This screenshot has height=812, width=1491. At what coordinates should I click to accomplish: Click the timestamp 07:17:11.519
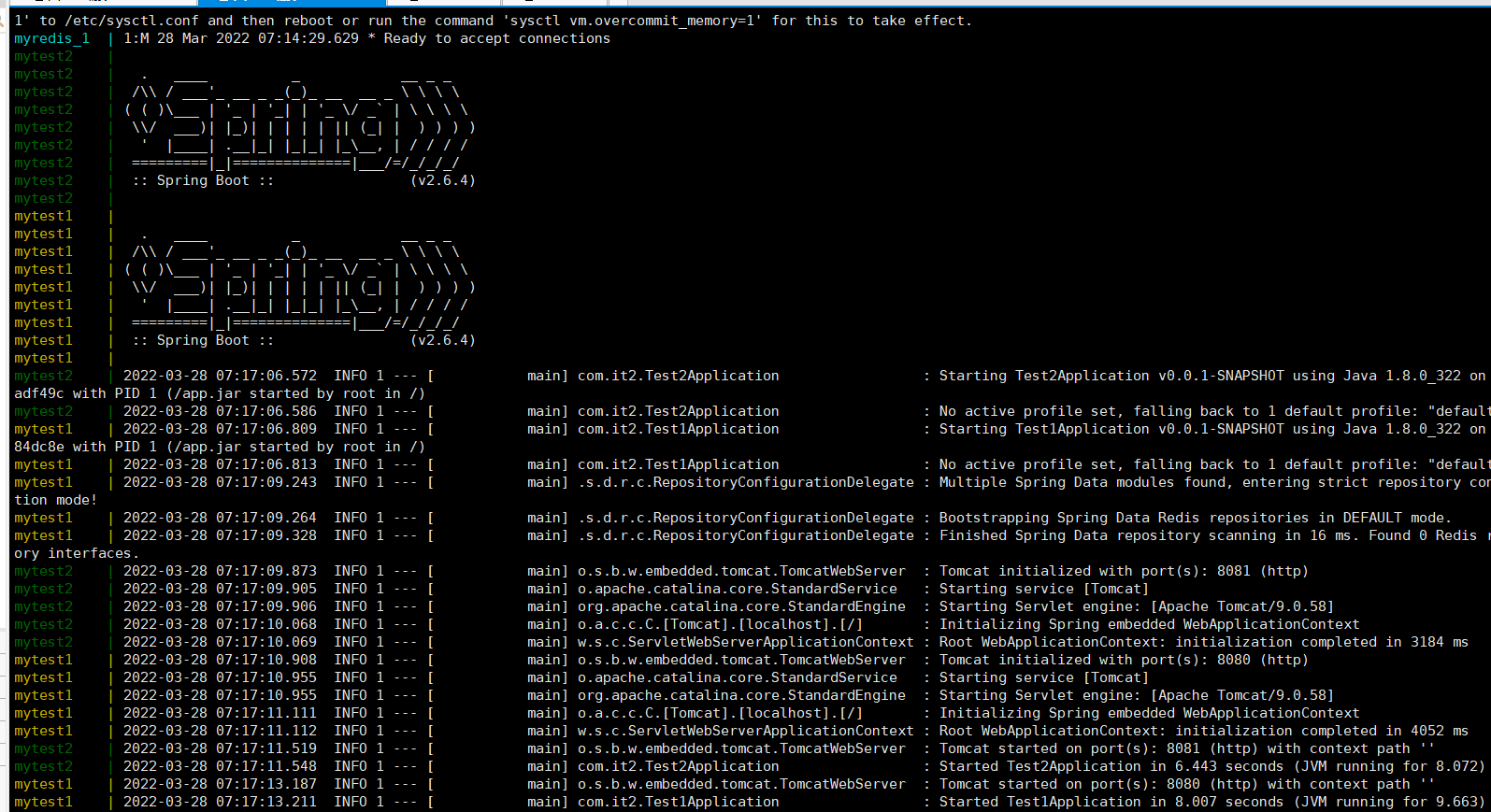coord(266,748)
